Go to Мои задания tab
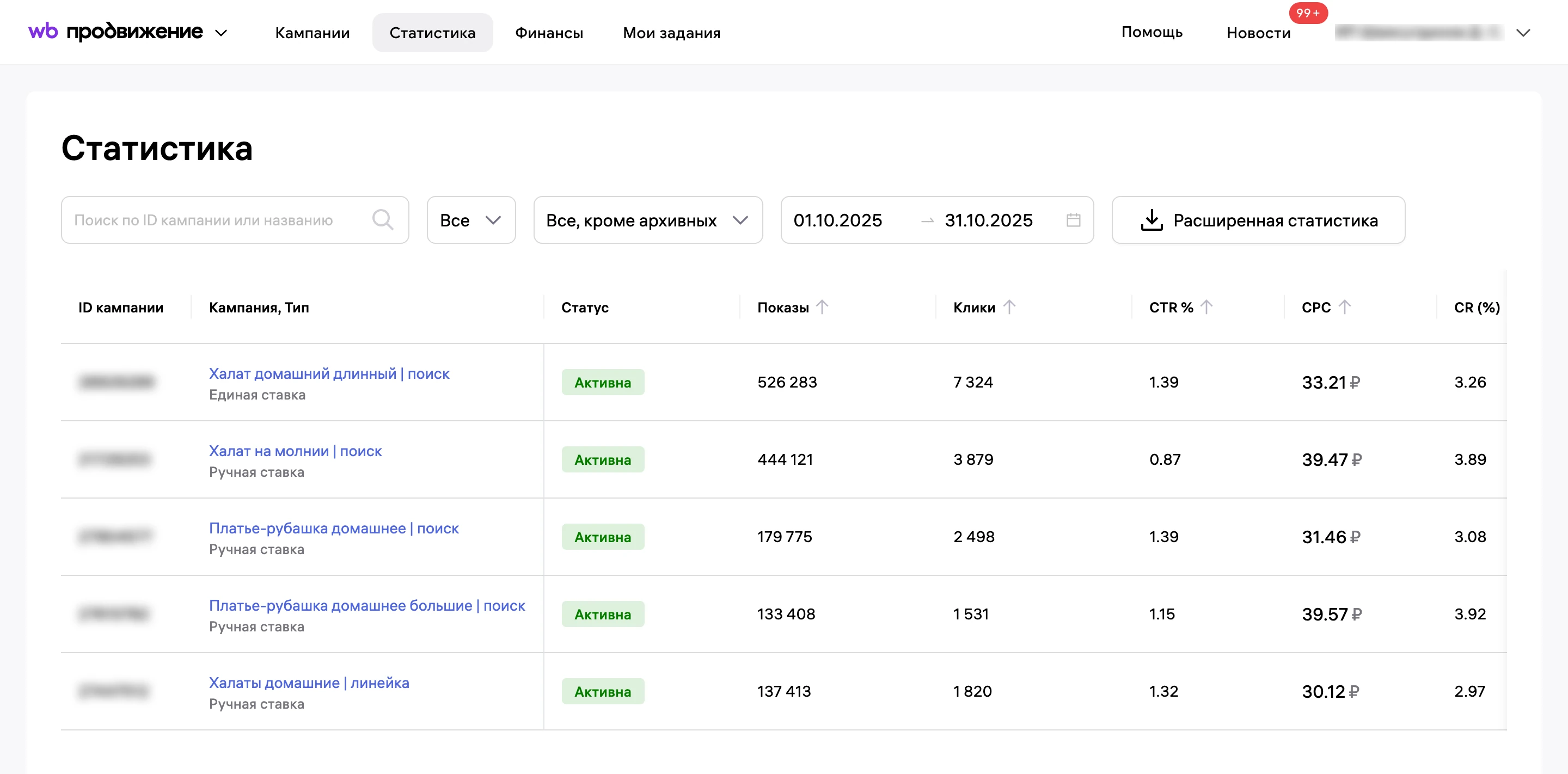The width and height of the screenshot is (1568, 774). tap(671, 33)
